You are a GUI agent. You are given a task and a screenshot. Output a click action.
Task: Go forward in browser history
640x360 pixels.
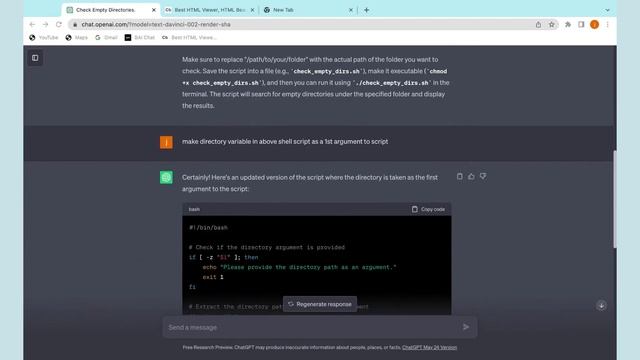pyautogui.click(x=45, y=24)
